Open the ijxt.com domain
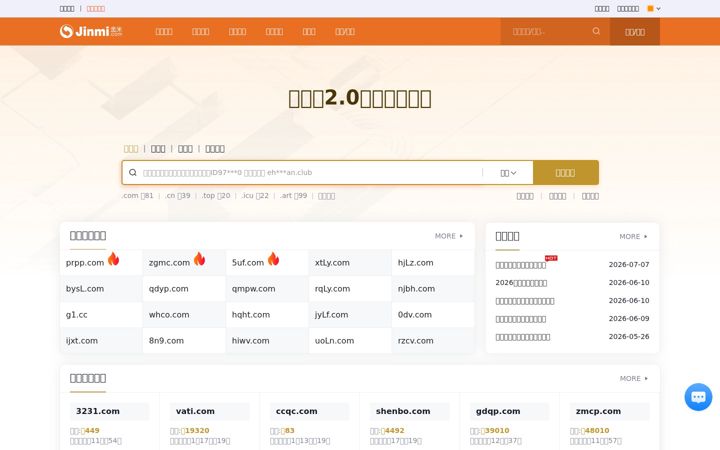The height and width of the screenshot is (450, 720). [82, 341]
